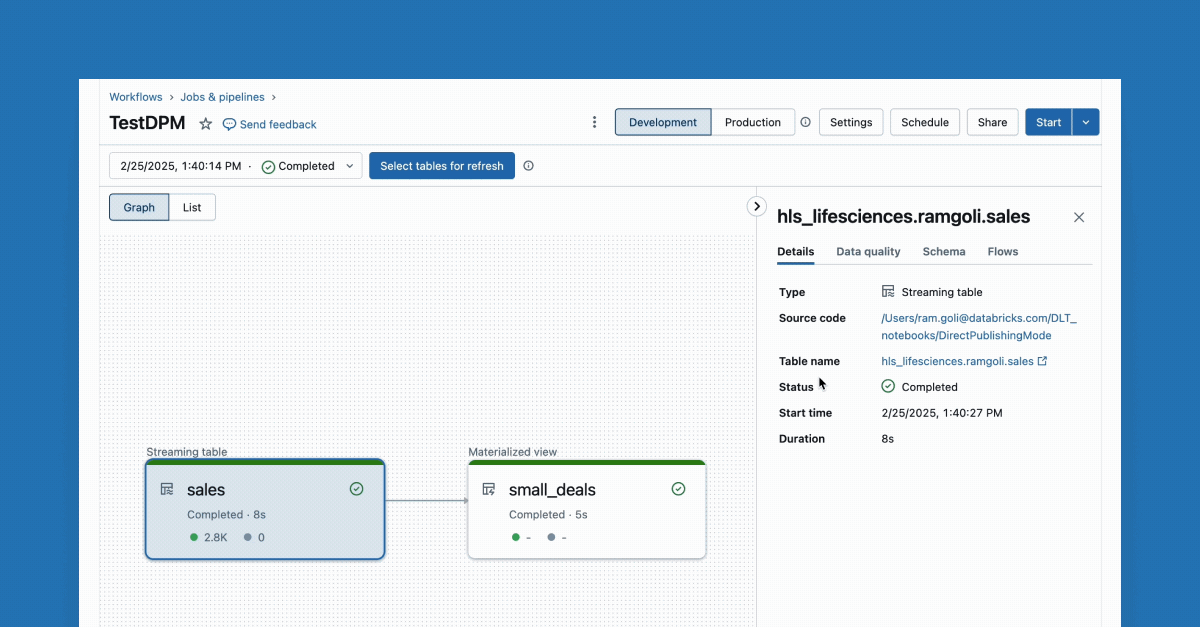The image size is (1200, 627).
Task: Switch pipeline mode to Production
Action: (x=752, y=122)
